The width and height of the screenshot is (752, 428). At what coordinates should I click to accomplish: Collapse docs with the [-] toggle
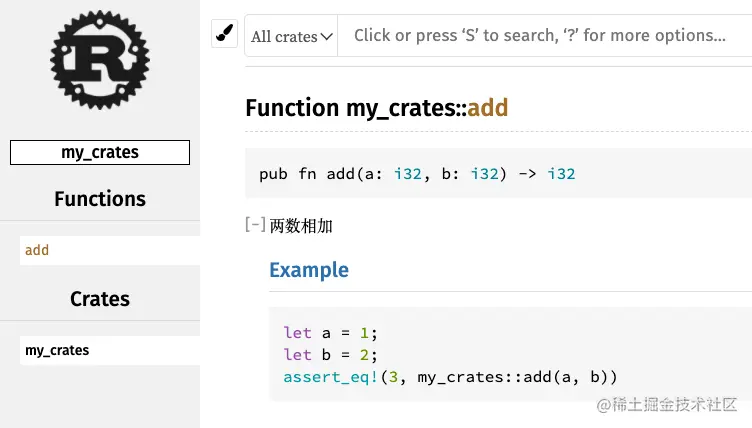coord(255,225)
